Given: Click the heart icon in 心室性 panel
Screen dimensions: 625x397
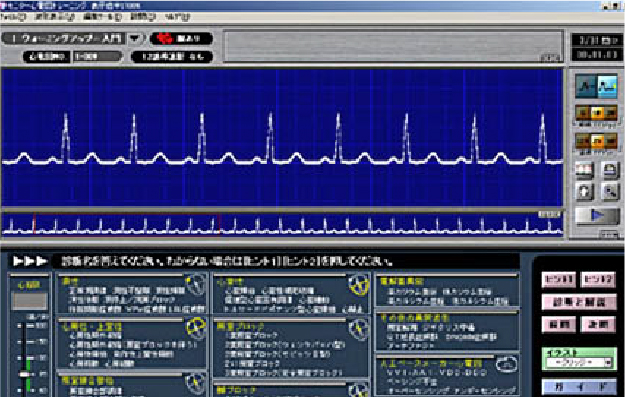Looking at the screenshot, I should click(358, 284).
